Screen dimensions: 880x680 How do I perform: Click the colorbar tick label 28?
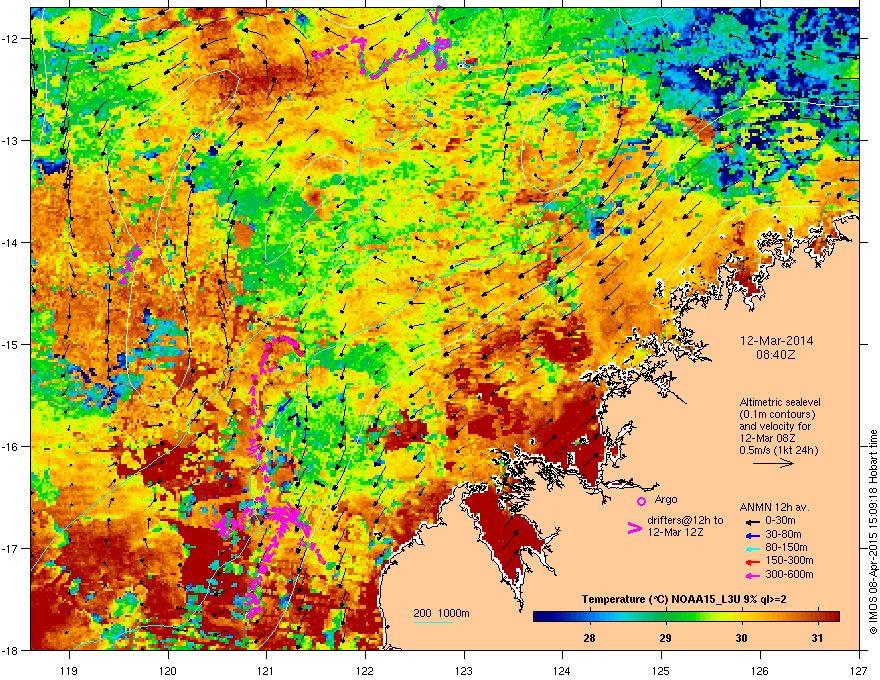589,638
